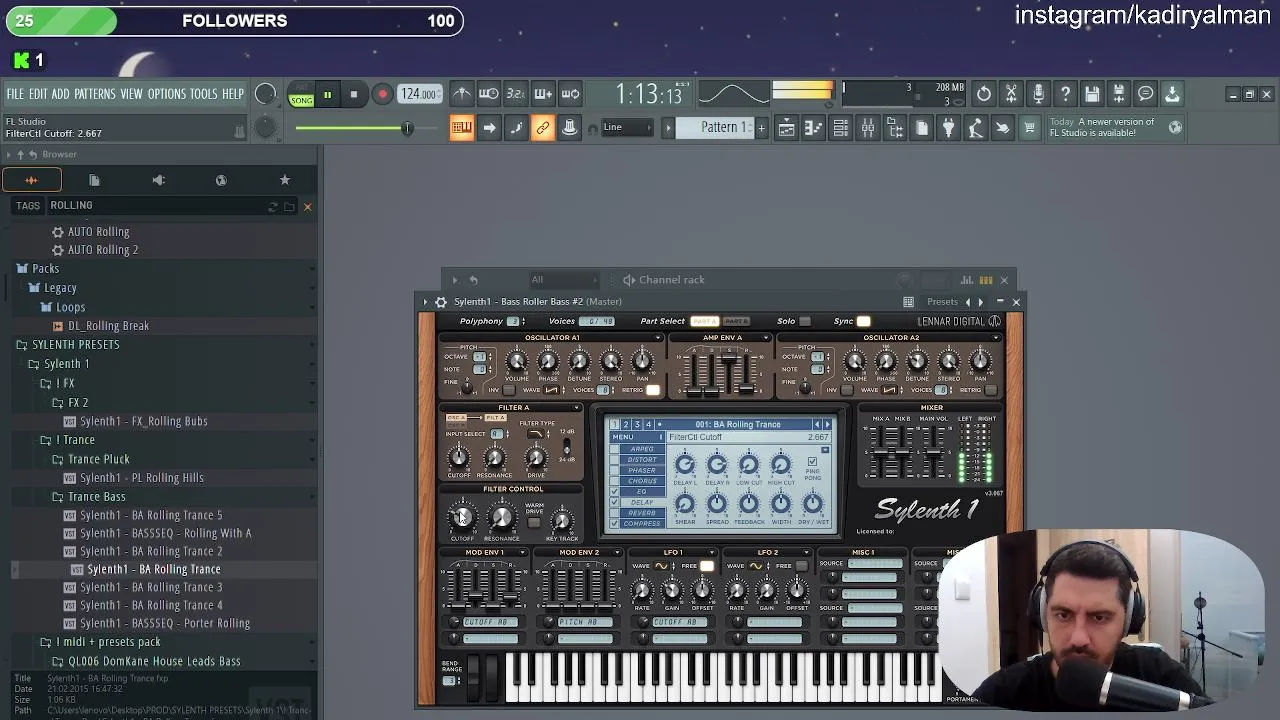This screenshot has height=720, width=1280.
Task: Click the download arrow icon top toolbar
Action: [x=1172, y=94]
